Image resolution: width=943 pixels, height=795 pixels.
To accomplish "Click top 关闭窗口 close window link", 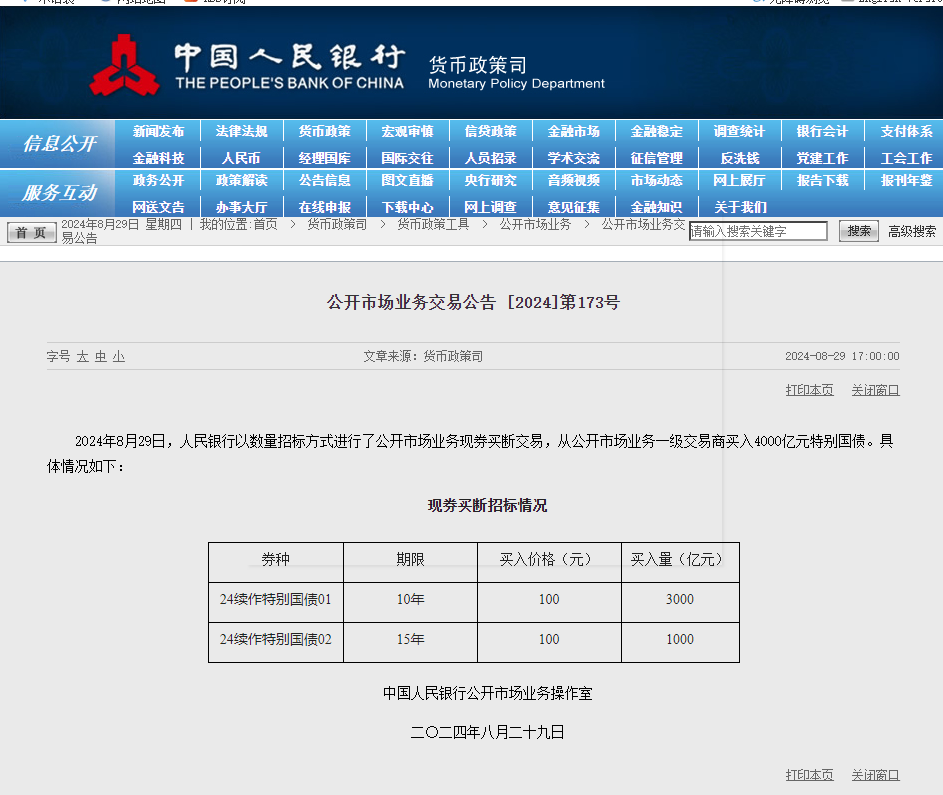I will (875, 390).
